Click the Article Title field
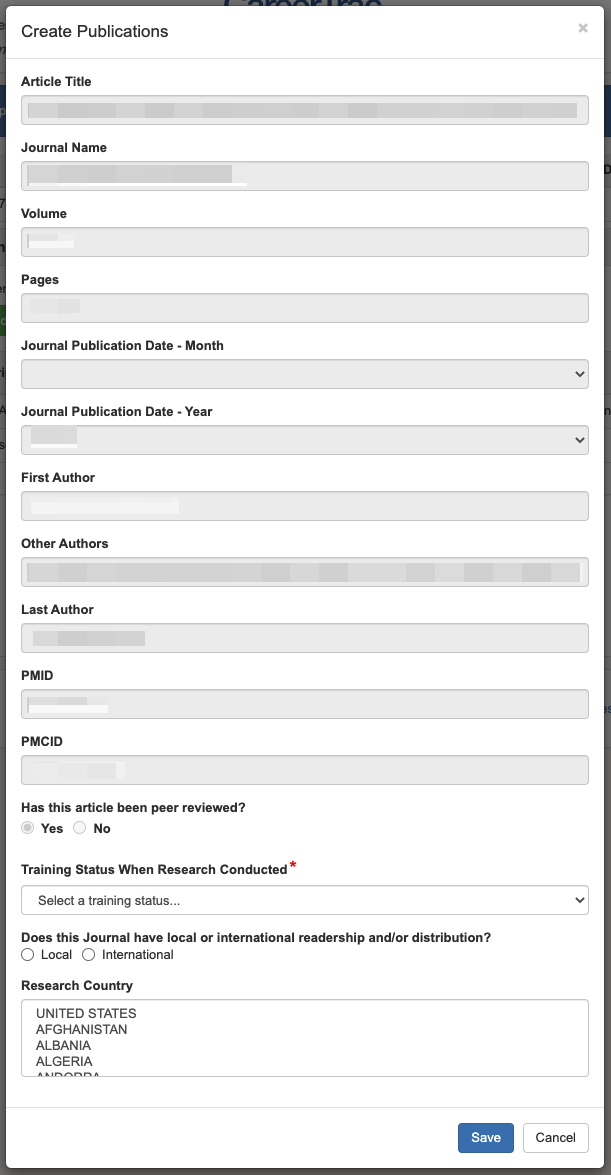611x1175 pixels. 304,110
